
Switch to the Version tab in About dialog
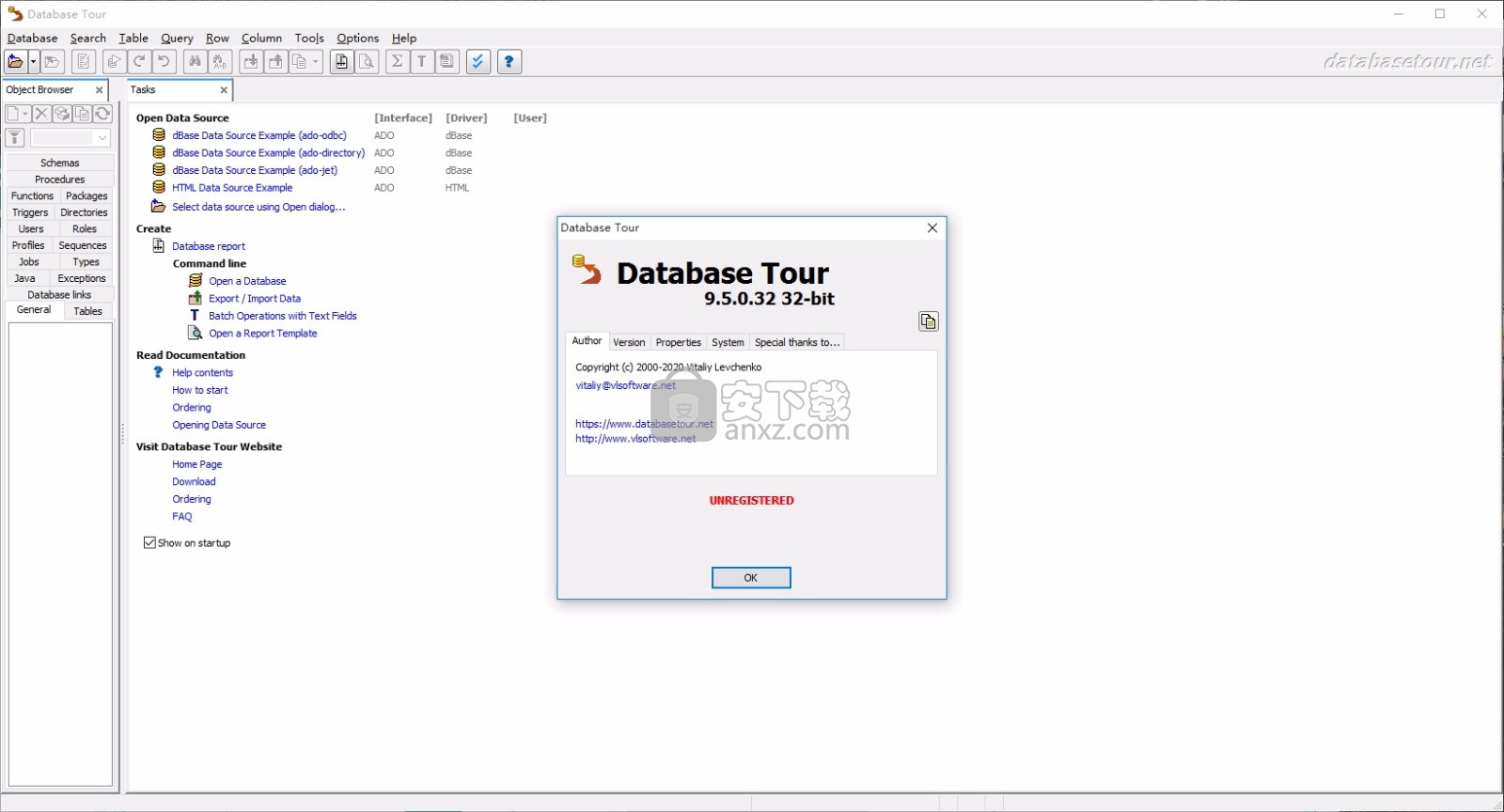629,342
